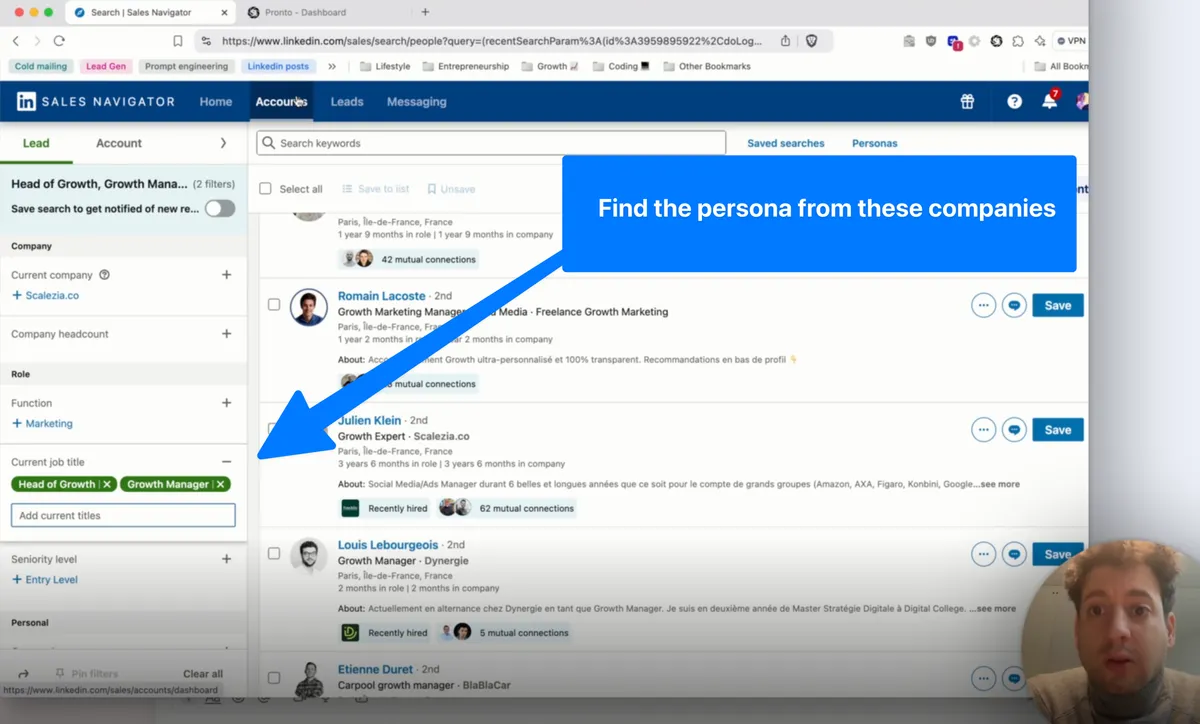Screen dimensions: 1200x724
Task: Open more options for Louis Lebourgeois
Action: tap(983, 554)
